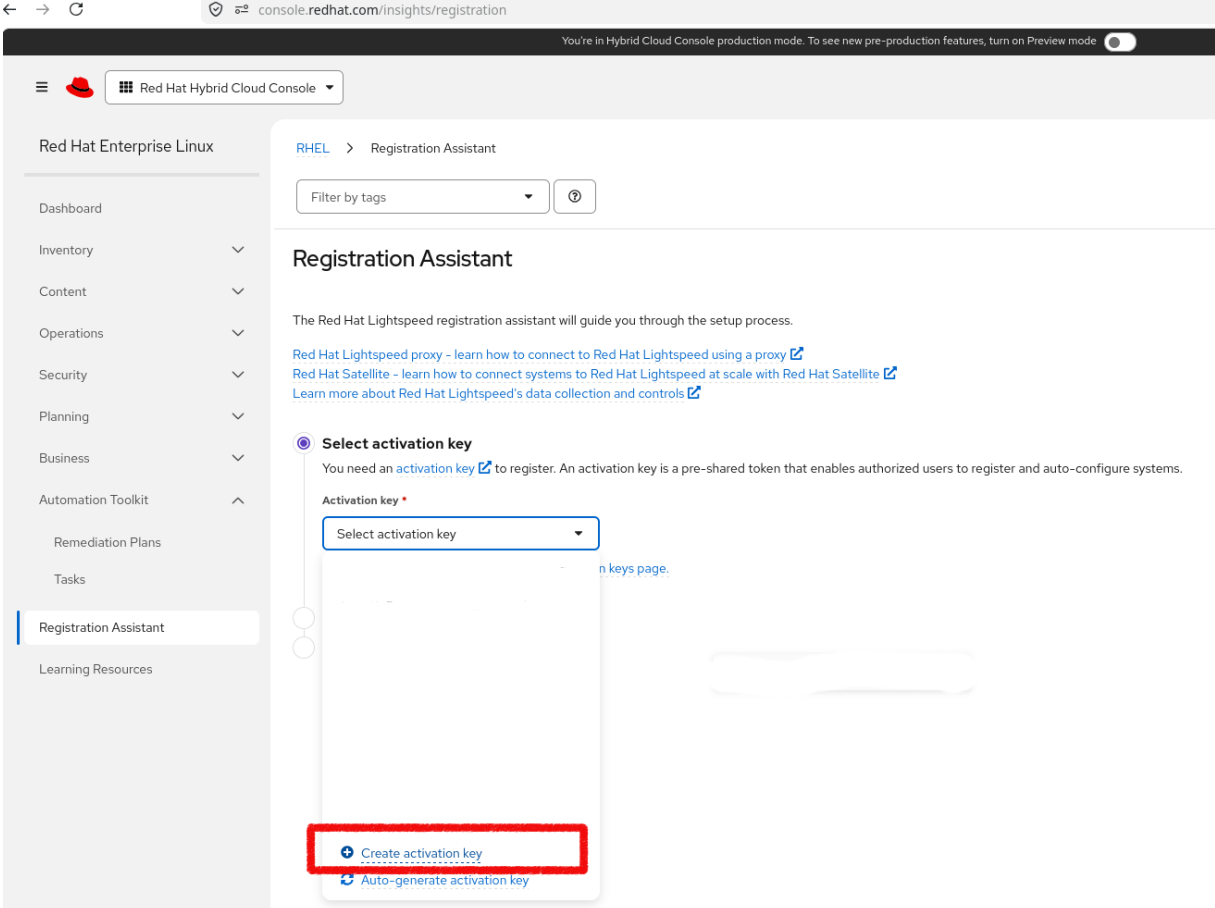1215x908 pixels.
Task: Open Red Hat Lightspeed proxy learn link
Action: 540,354
